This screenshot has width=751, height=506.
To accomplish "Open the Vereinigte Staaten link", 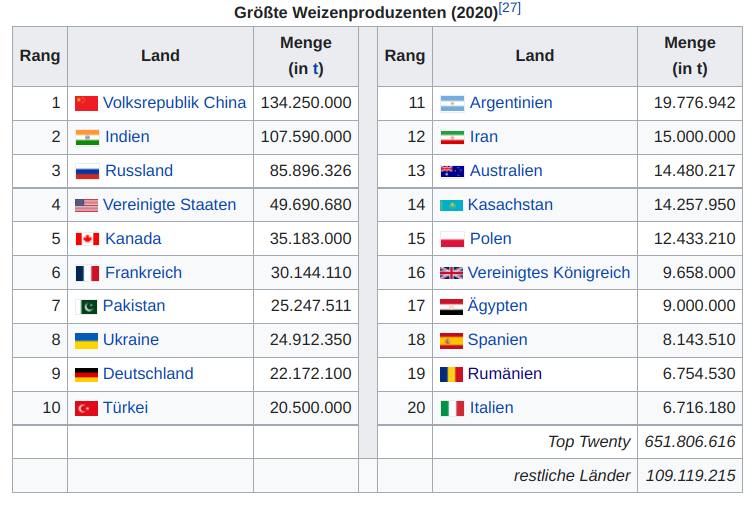I will pyautogui.click(x=170, y=205).
